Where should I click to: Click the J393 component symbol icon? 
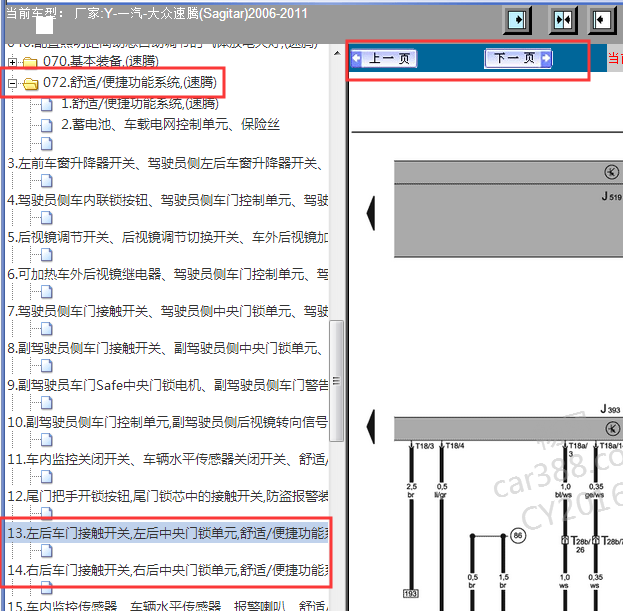pyautogui.click(x=612, y=429)
